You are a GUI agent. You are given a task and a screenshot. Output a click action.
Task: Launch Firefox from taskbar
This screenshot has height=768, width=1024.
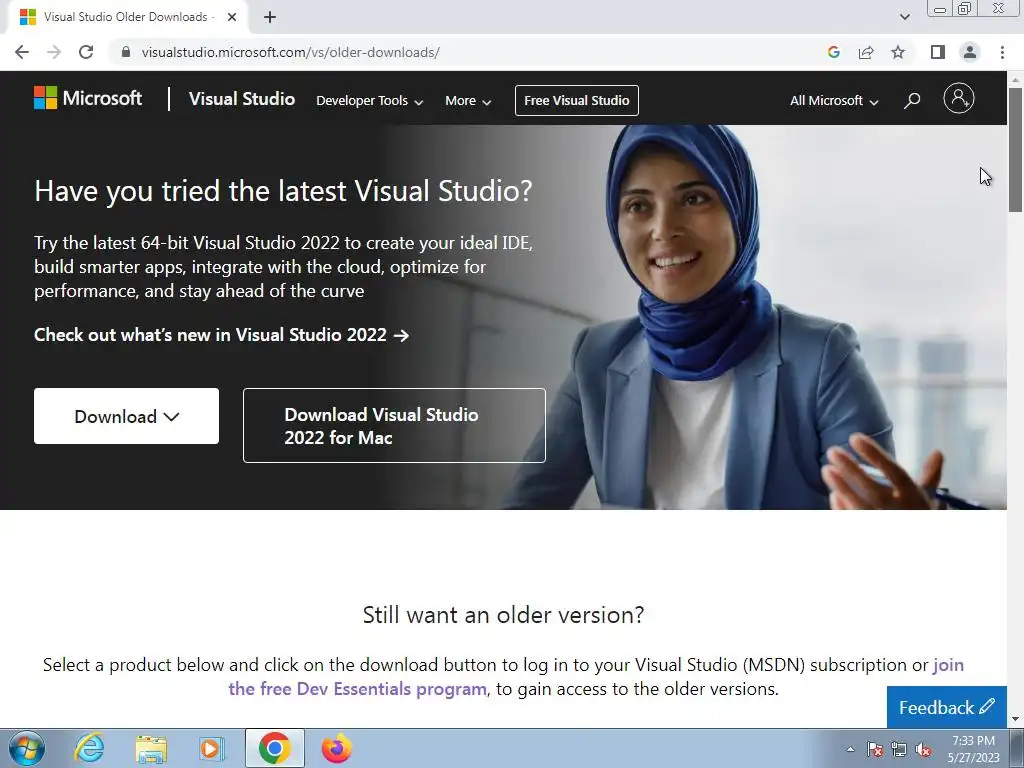click(337, 748)
